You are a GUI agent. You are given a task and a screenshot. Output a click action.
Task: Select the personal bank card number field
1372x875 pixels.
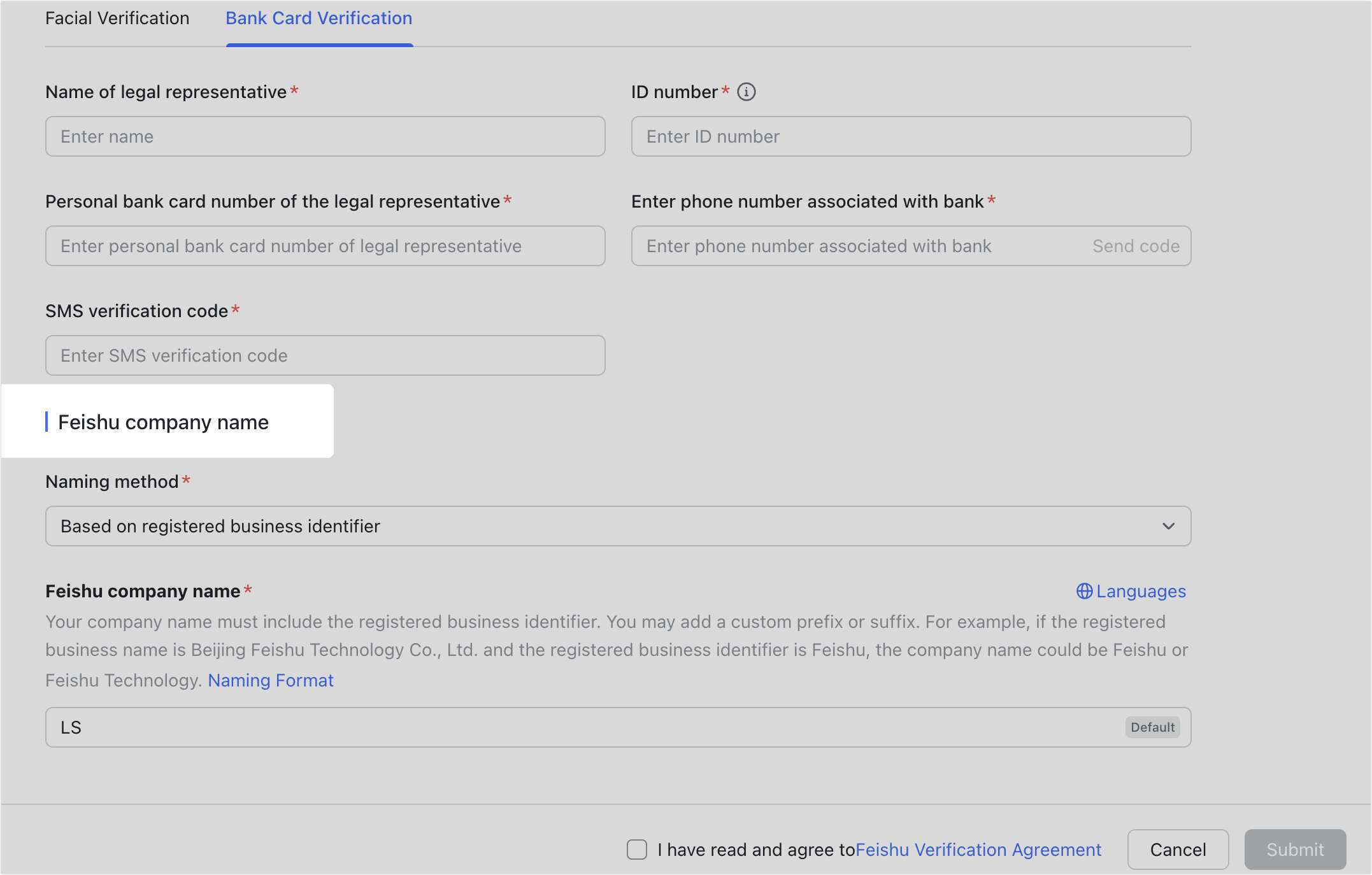[325, 246]
